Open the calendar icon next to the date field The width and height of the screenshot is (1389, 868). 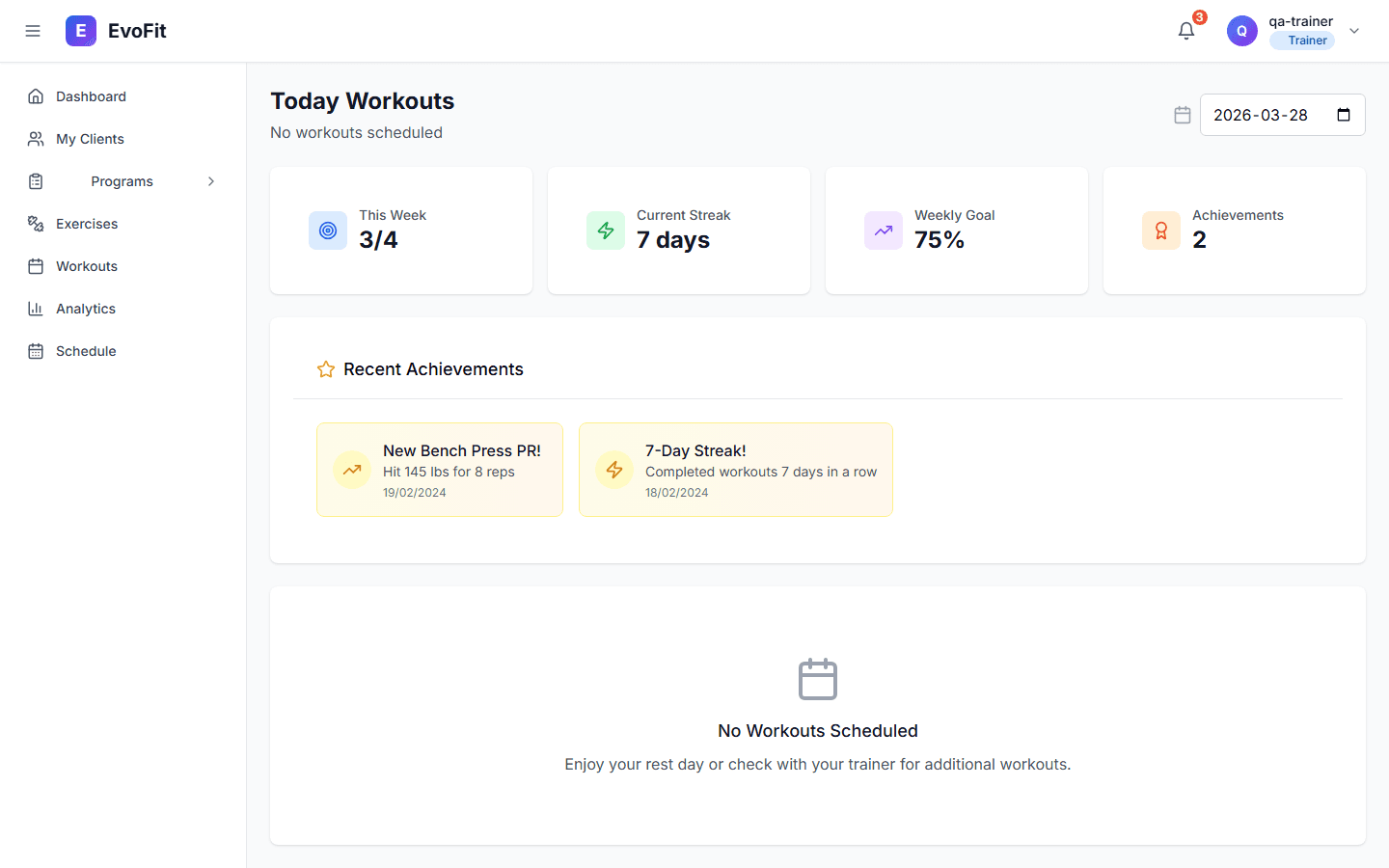[1183, 114]
